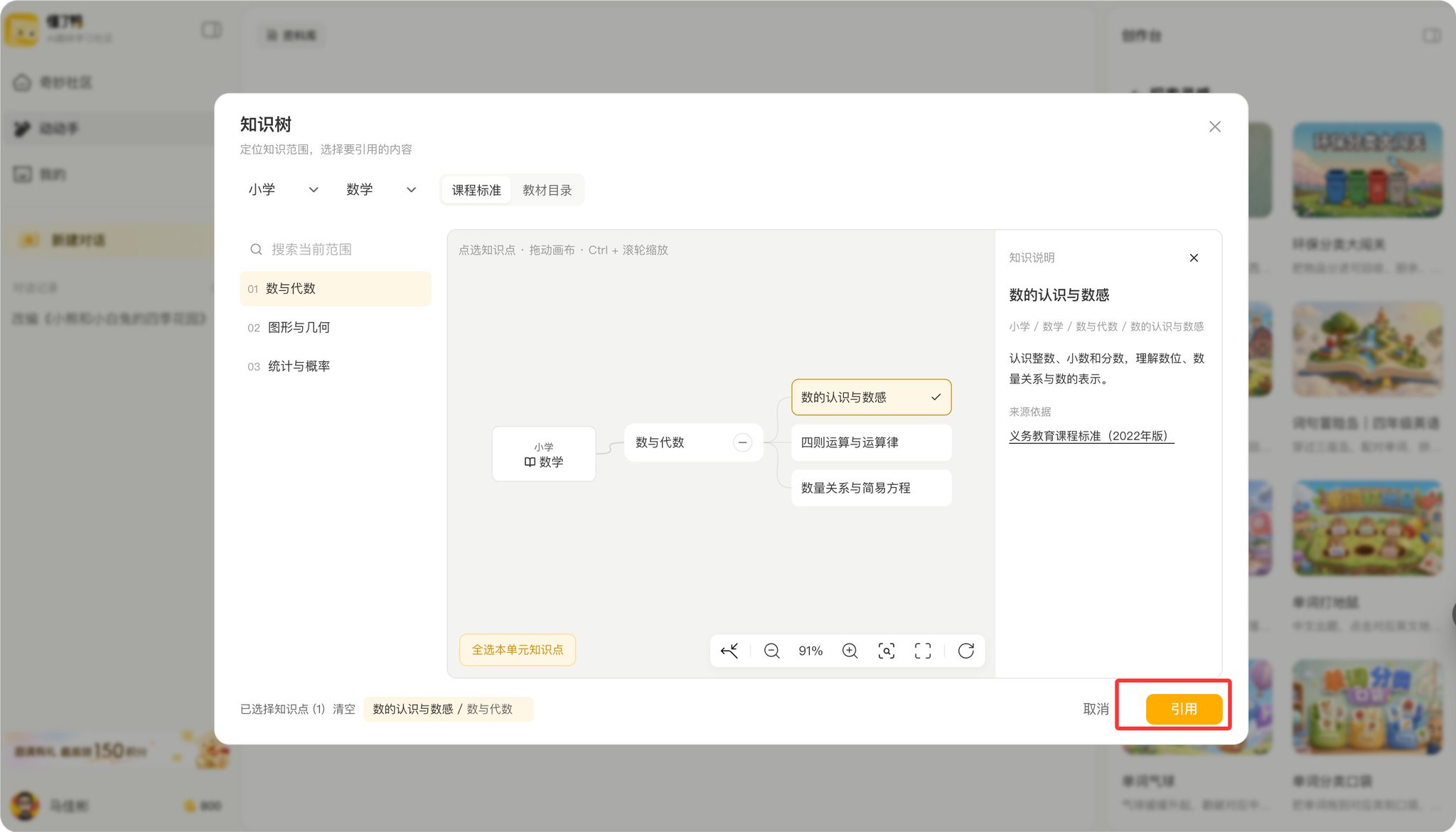Screen dimensions: 1456x832
Task: Click the back-arrow icon in canvas toolbar
Action: 729,651
